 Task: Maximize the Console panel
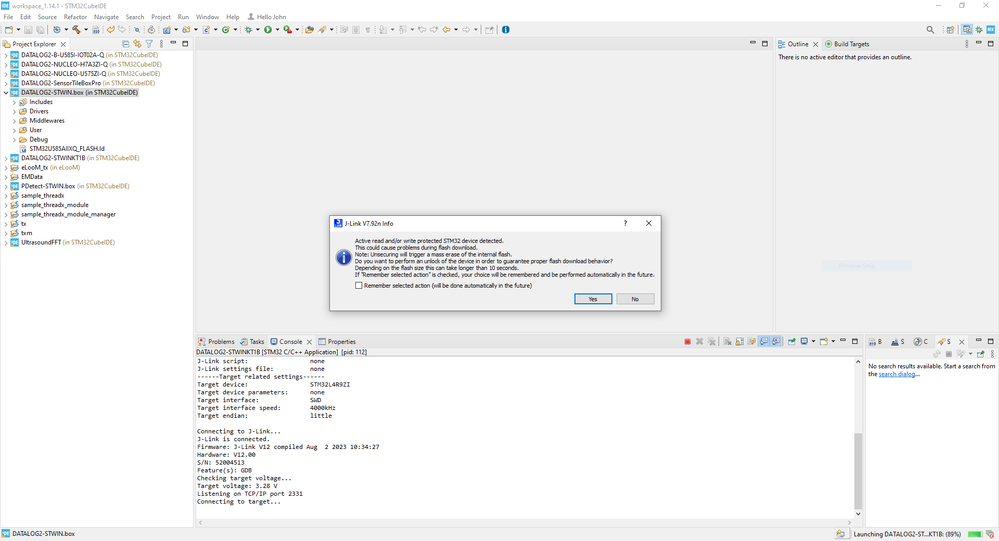point(855,341)
